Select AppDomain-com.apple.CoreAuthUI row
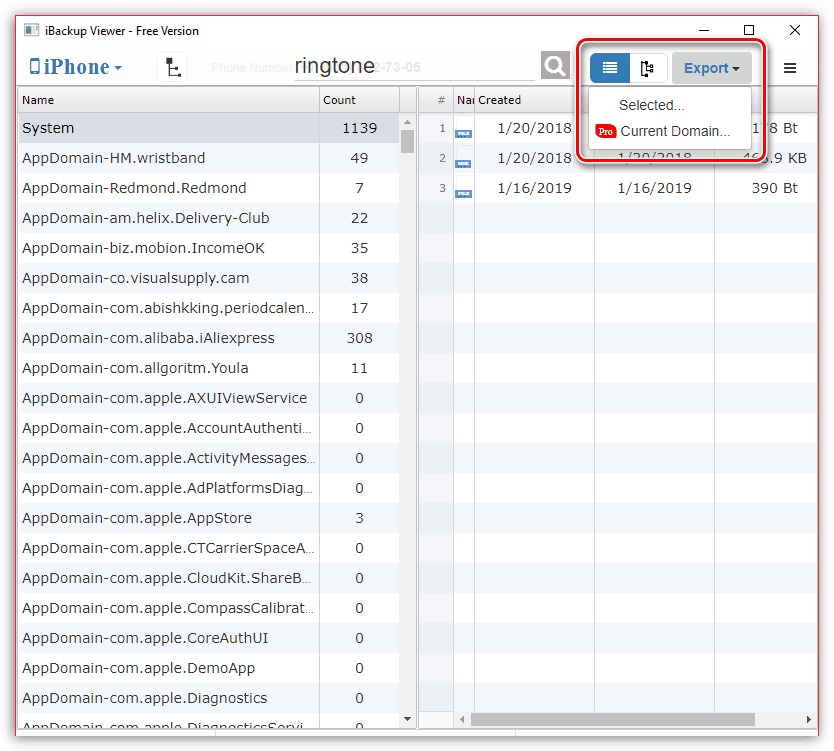834x751 pixels. [208, 638]
